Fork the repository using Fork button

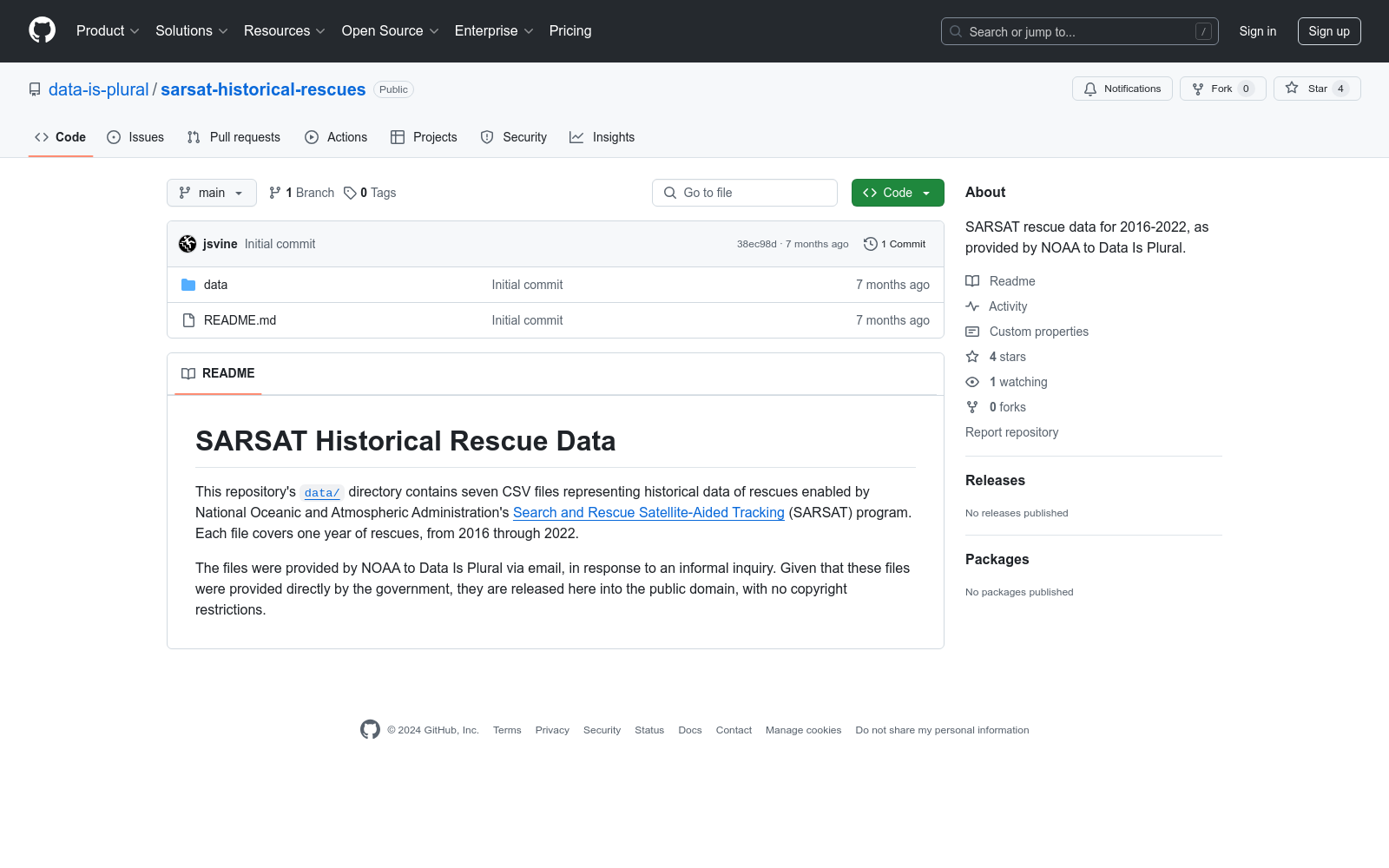point(1222,89)
